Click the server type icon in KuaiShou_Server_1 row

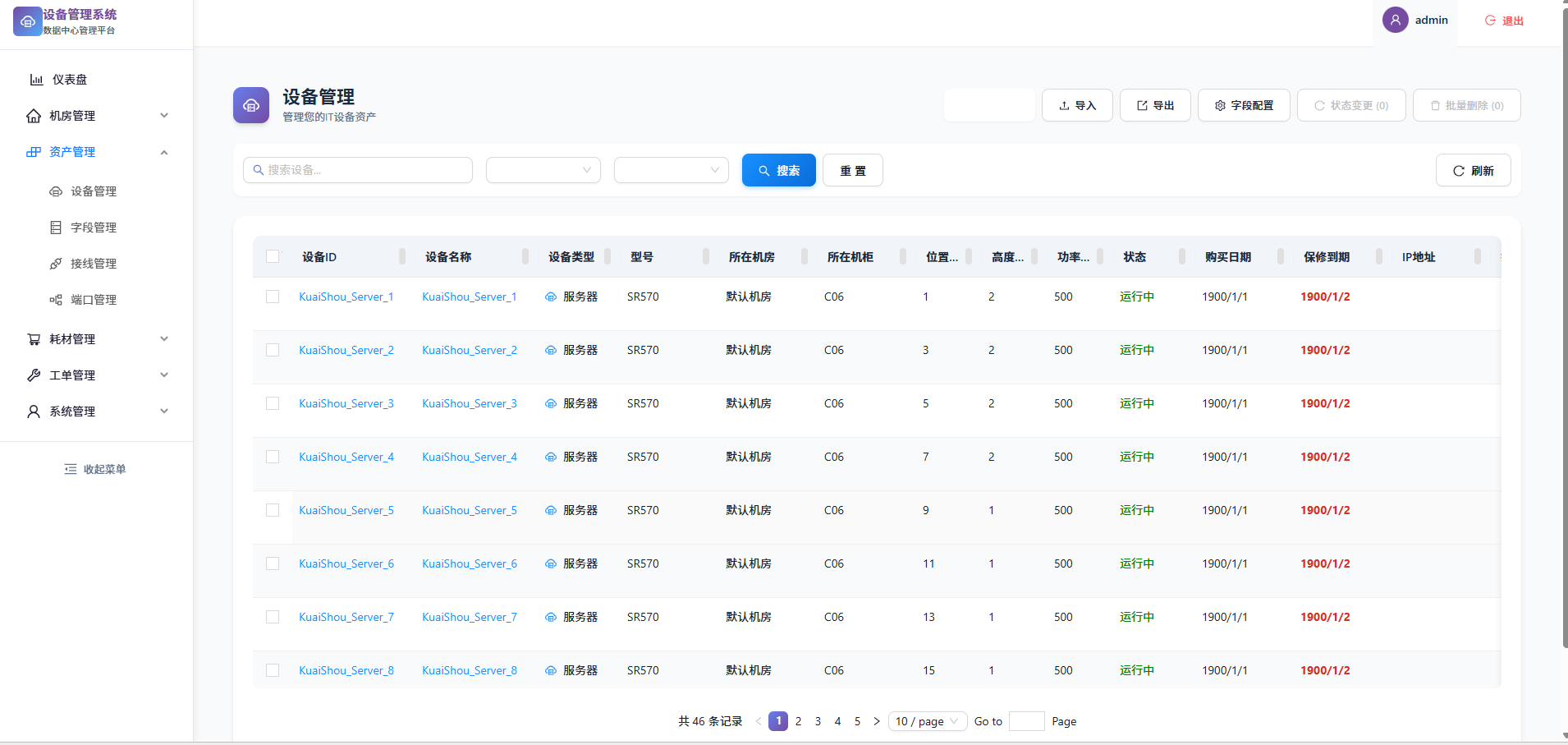pyautogui.click(x=551, y=297)
